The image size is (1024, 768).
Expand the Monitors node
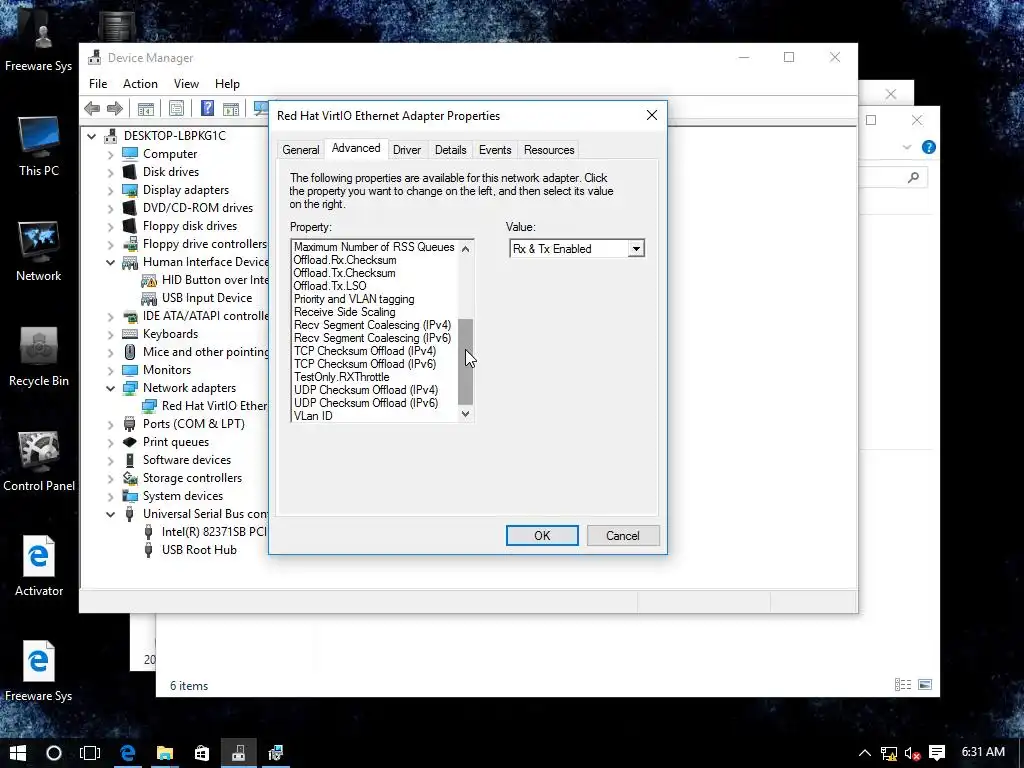point(110,370)
